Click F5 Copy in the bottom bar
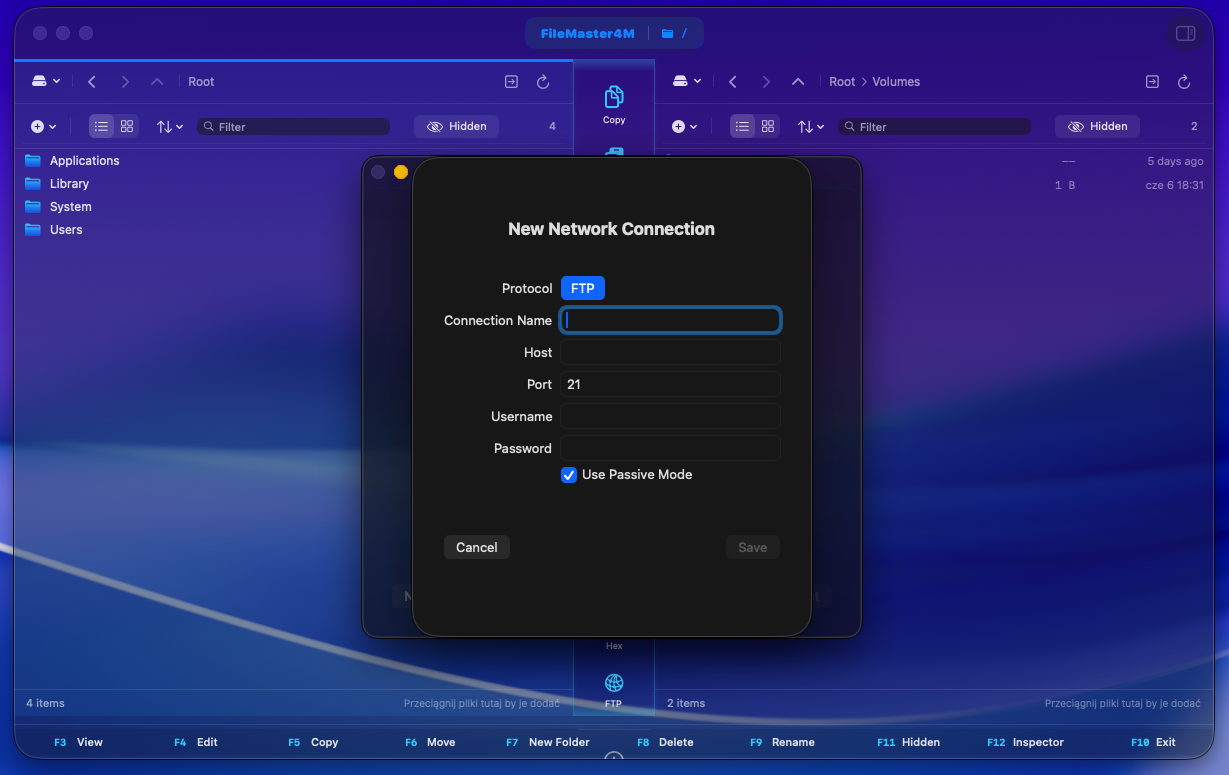Image resolution: width=1229 pixels, height=775 pixels. (313, 742)
